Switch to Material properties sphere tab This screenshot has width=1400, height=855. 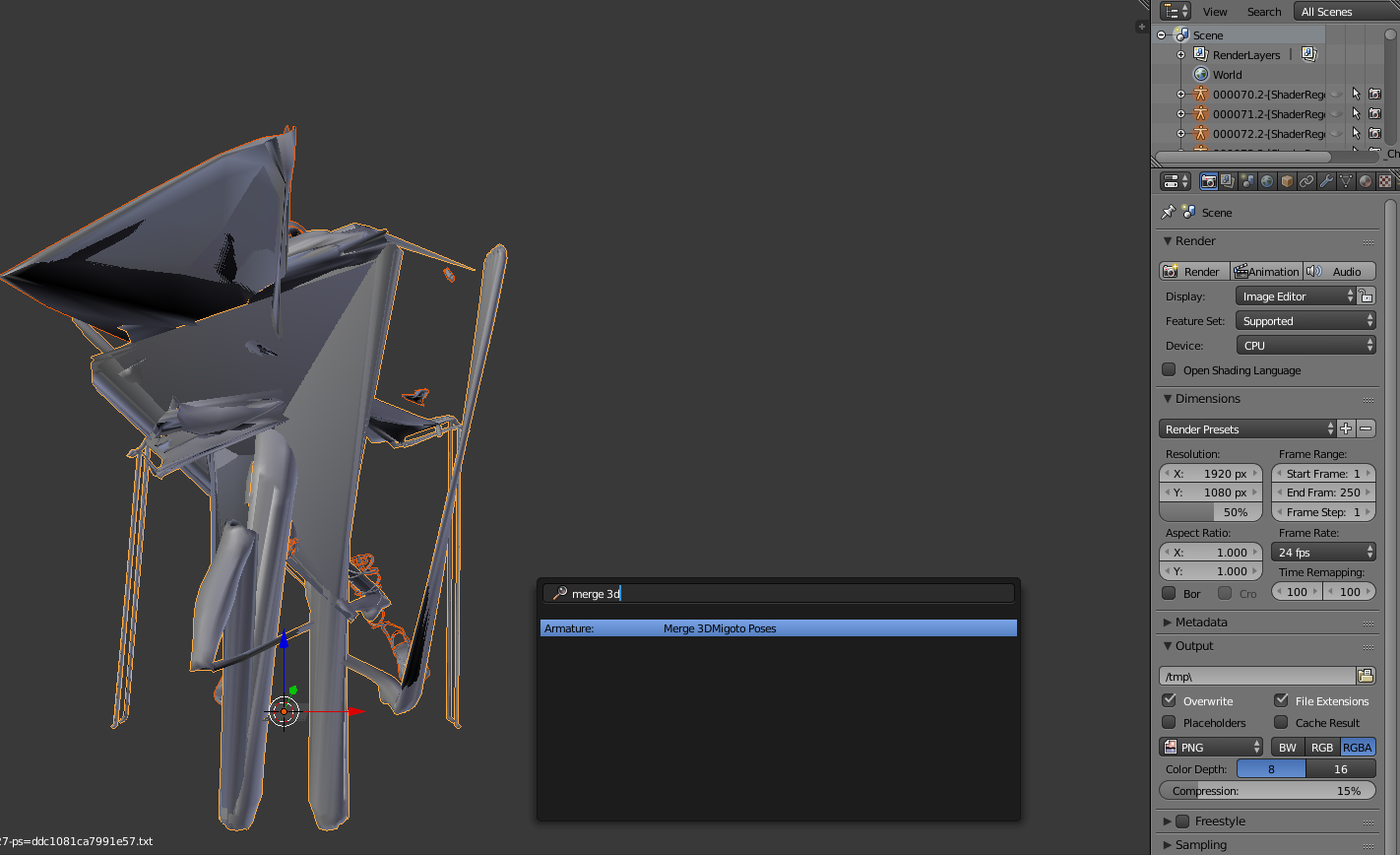(1366, 181)
